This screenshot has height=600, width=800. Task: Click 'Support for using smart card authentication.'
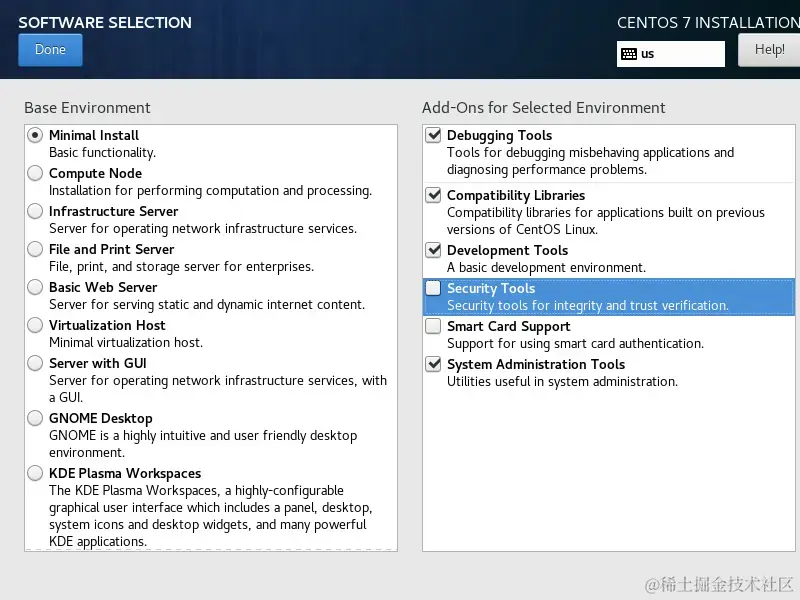coord(576,343)
